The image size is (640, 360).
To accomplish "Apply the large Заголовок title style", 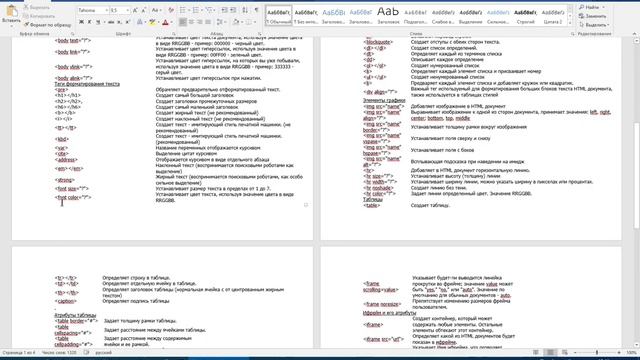I will [388, 16].
